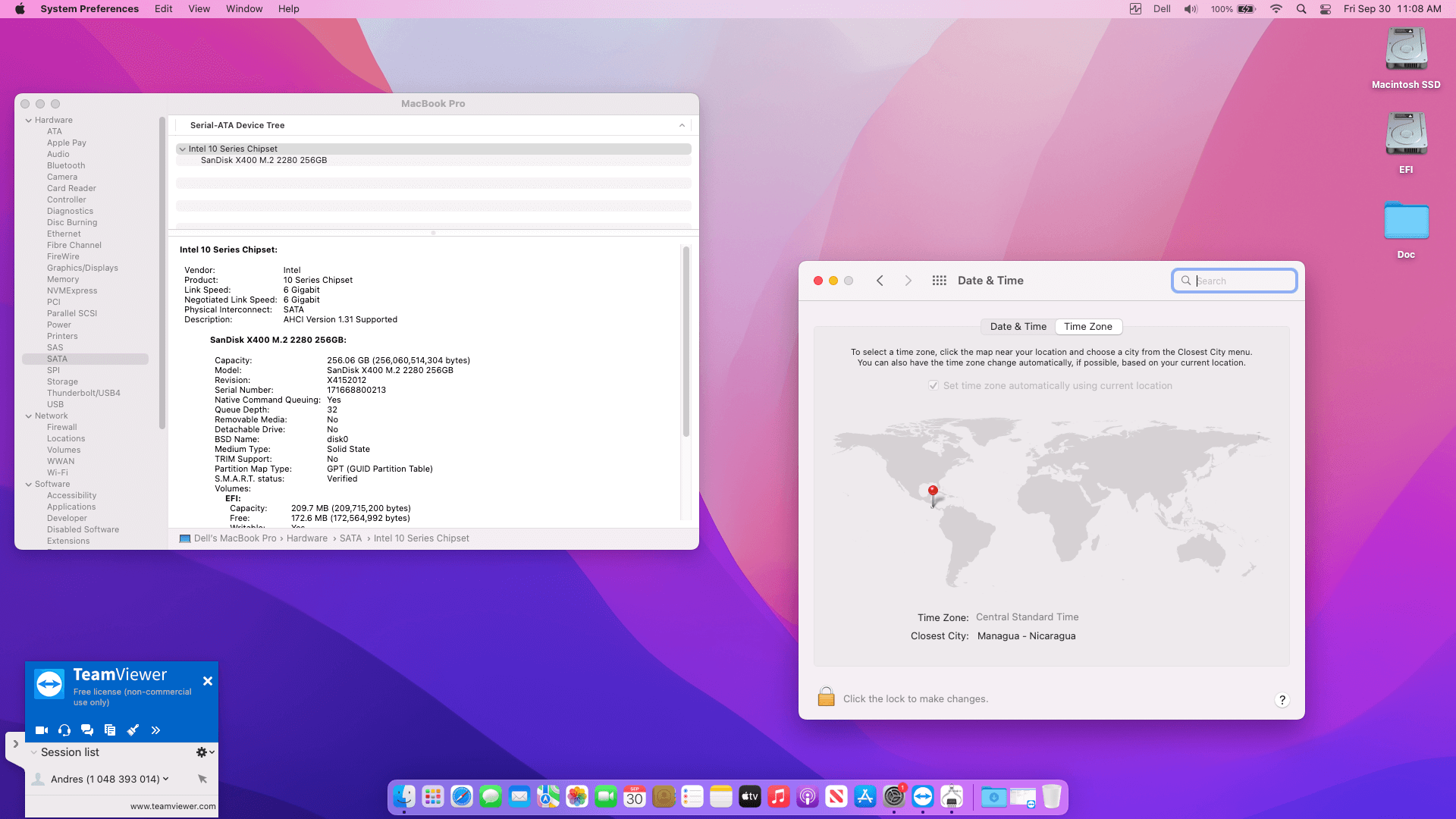Collapse the Hardware section in the sidebar
This screenshot has width=1456, height=819.
[x=29, y=121]
